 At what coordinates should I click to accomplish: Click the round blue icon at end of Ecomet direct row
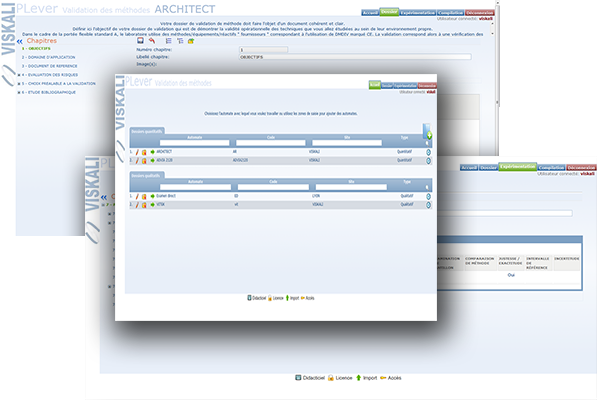pyautogui.click(x=428, y=196)
